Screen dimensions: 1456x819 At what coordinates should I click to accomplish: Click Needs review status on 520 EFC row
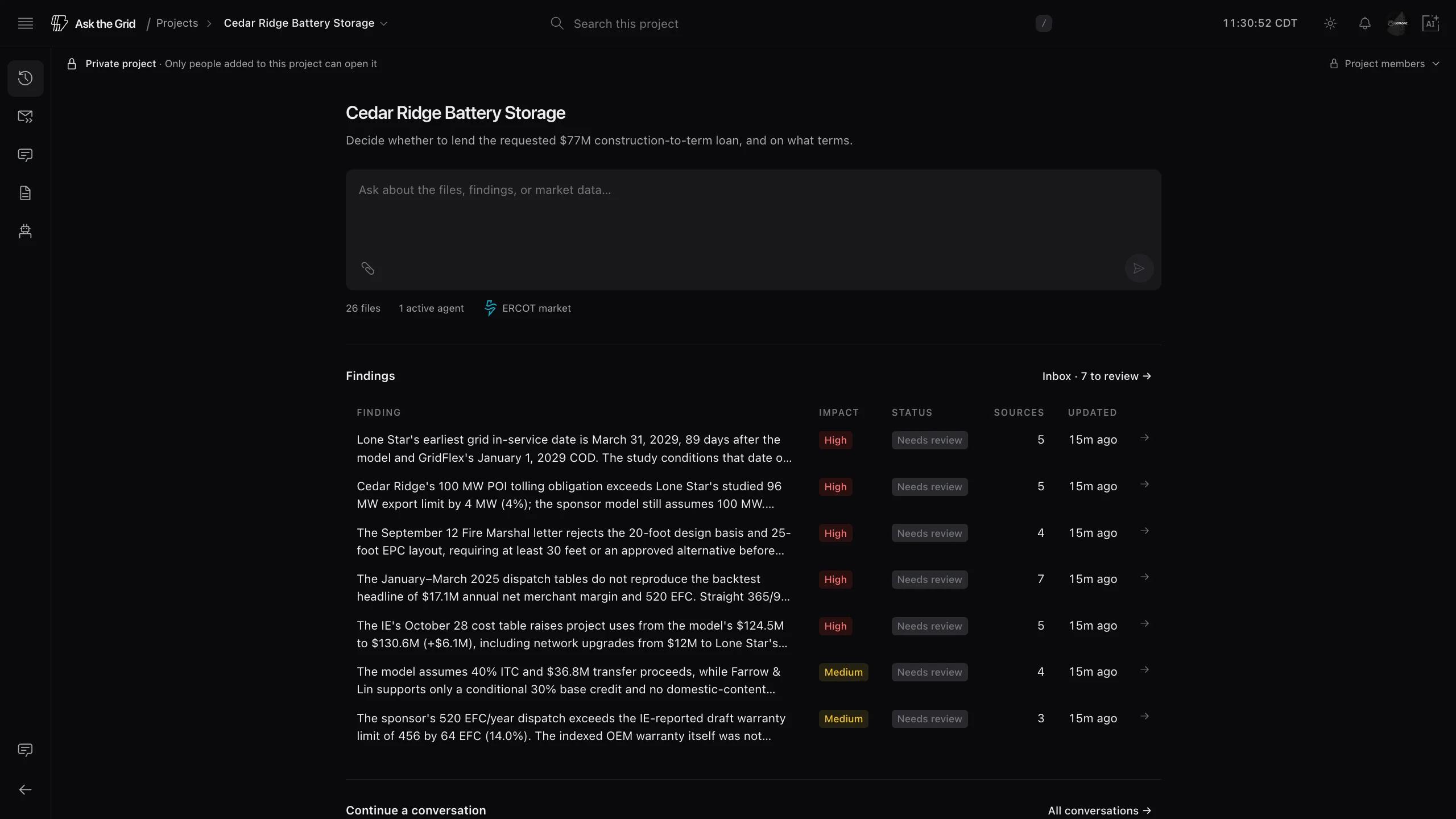click(929, 719)
